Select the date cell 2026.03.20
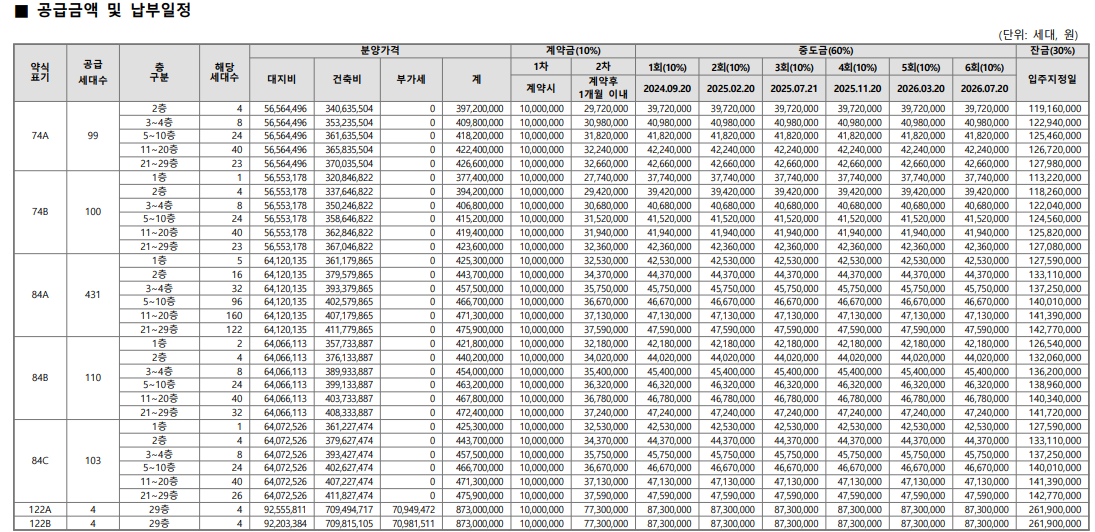Viewport: 1095px width, 532px height. (921, 89)
